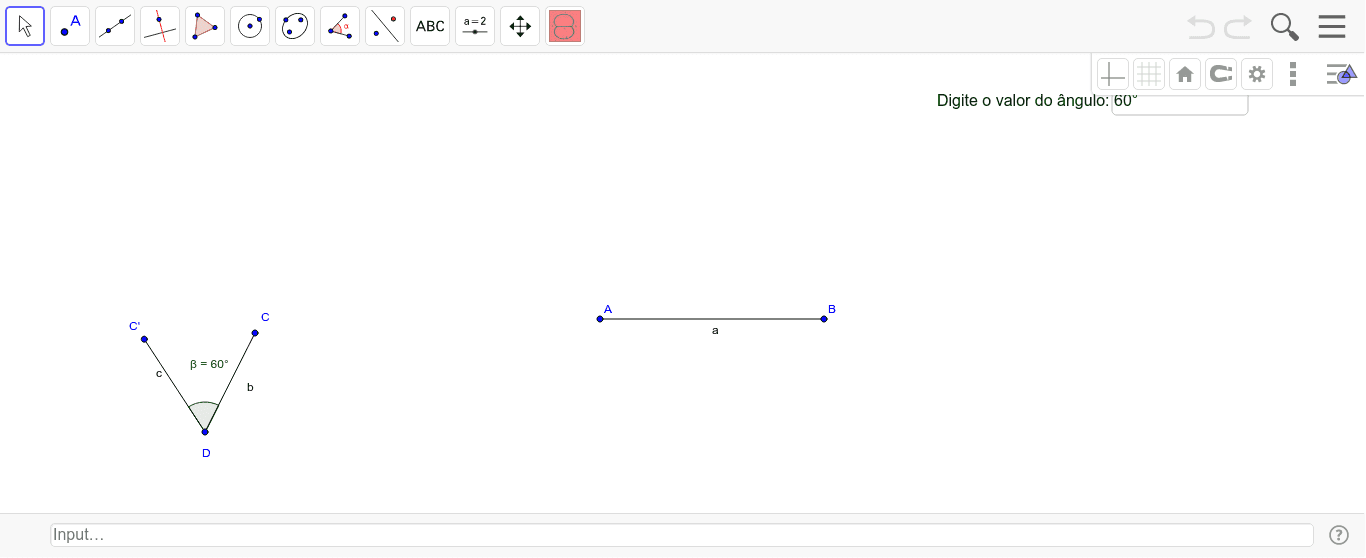Click the home standard view button

1185,74
